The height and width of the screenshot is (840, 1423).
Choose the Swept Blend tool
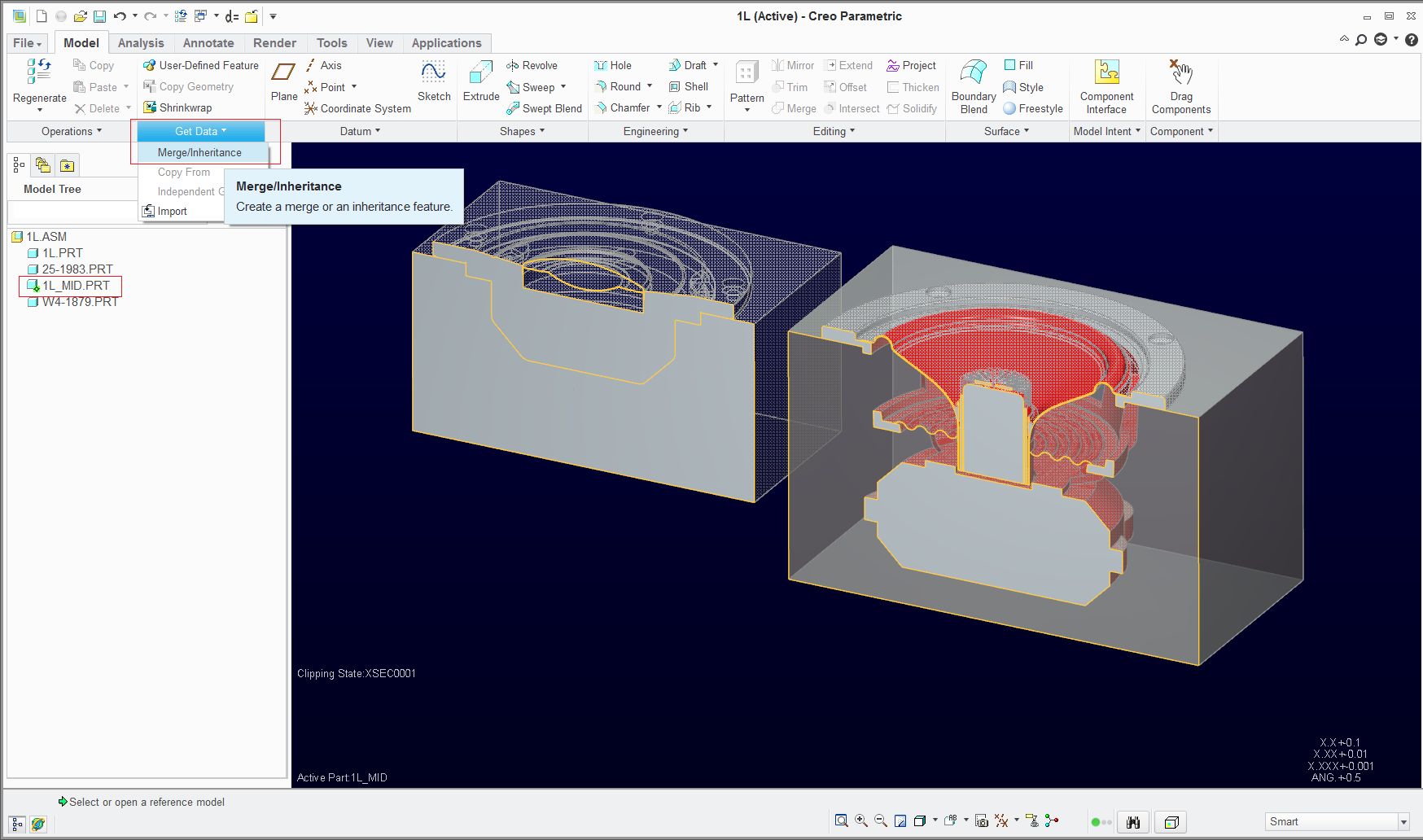(544, 108)
